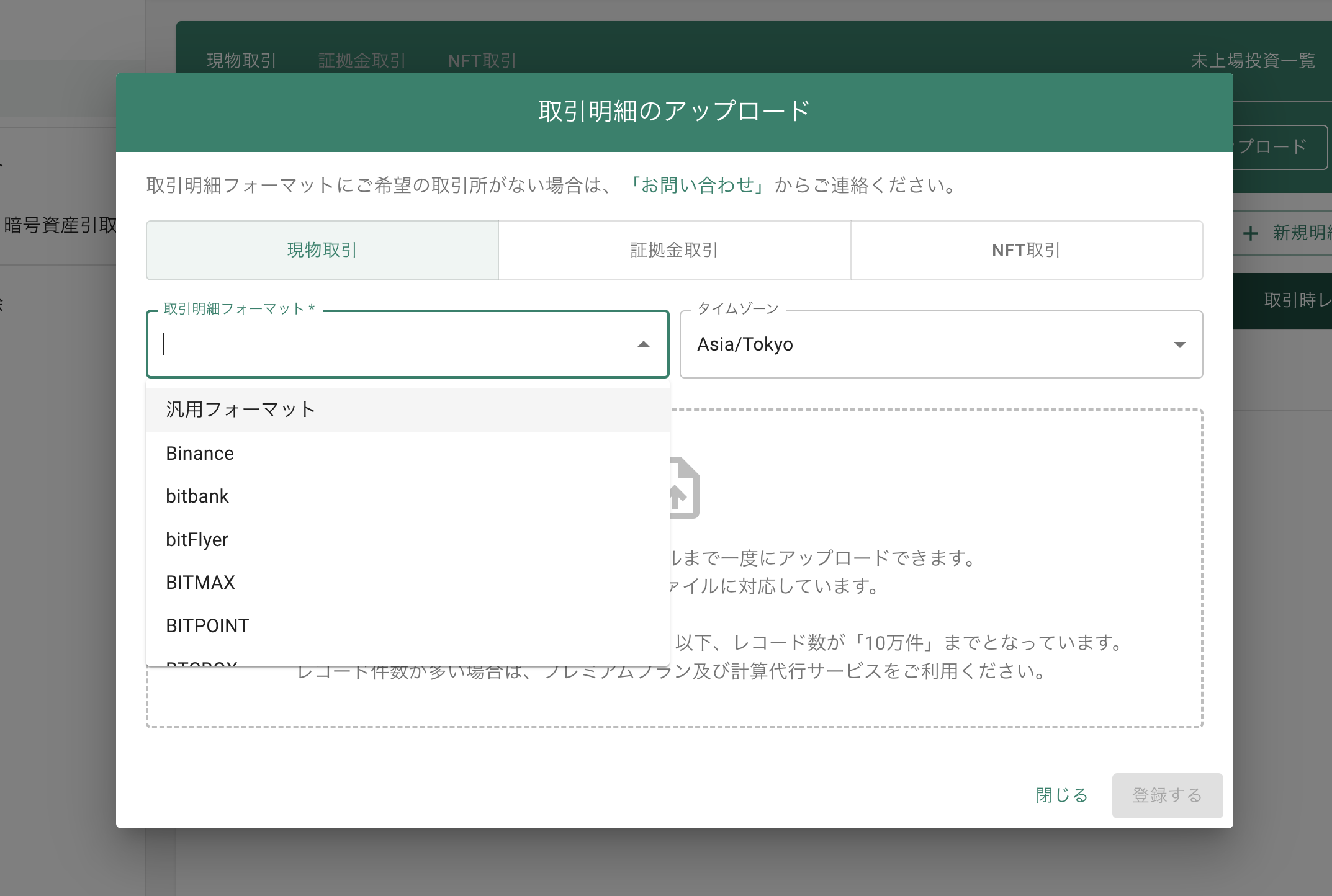The height and width of the screenshot is (896, 1332).
Task: Click the background アップロード button
Action: (x=1279, y=147)
